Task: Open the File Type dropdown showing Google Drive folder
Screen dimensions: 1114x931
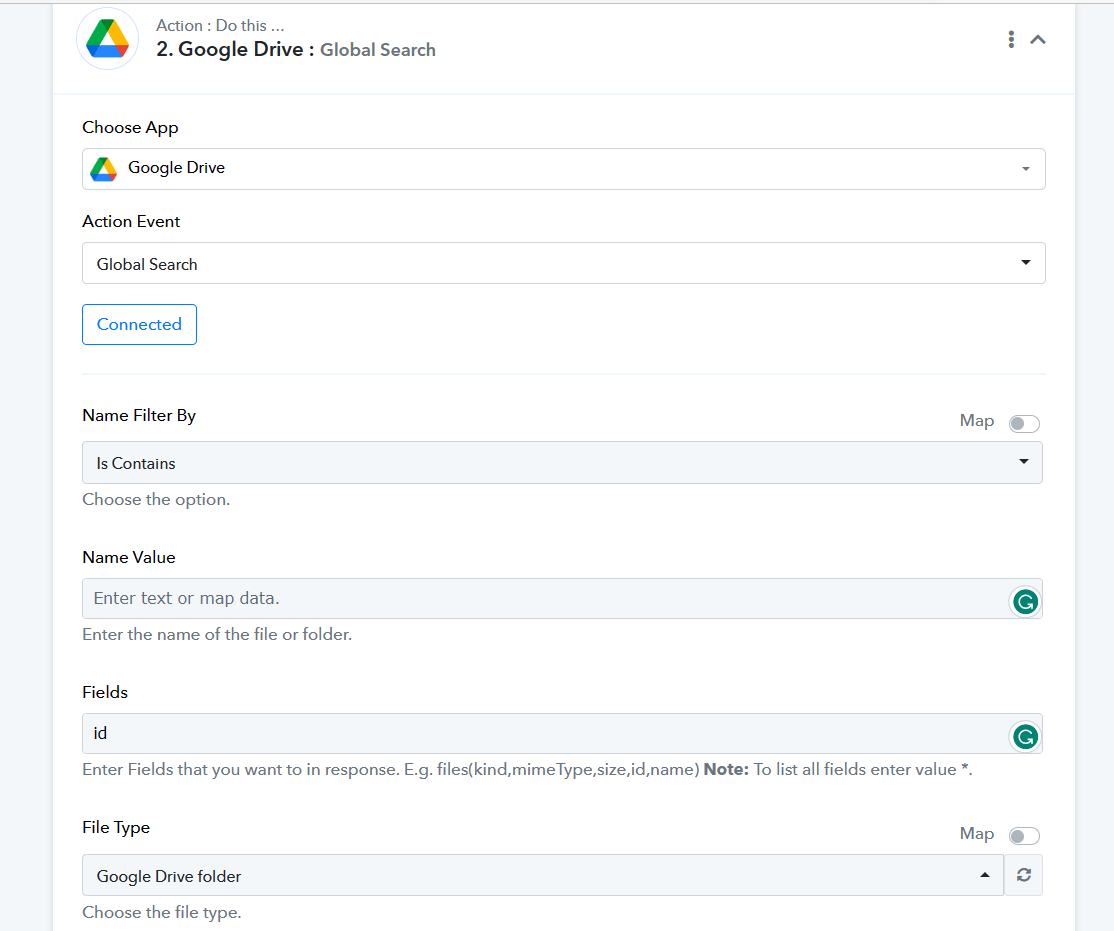Action: click(543, 876)
